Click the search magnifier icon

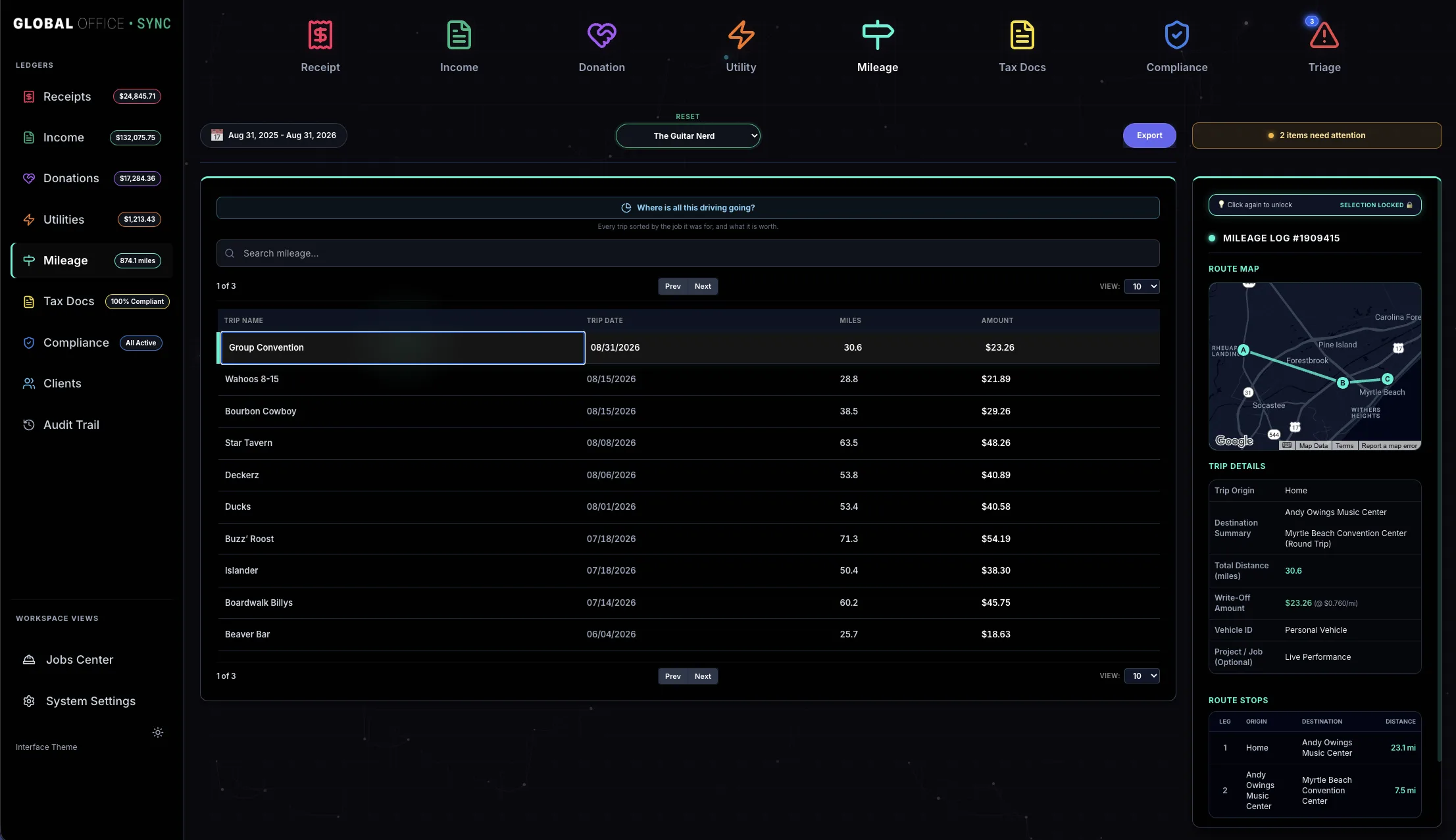(230, 253)
